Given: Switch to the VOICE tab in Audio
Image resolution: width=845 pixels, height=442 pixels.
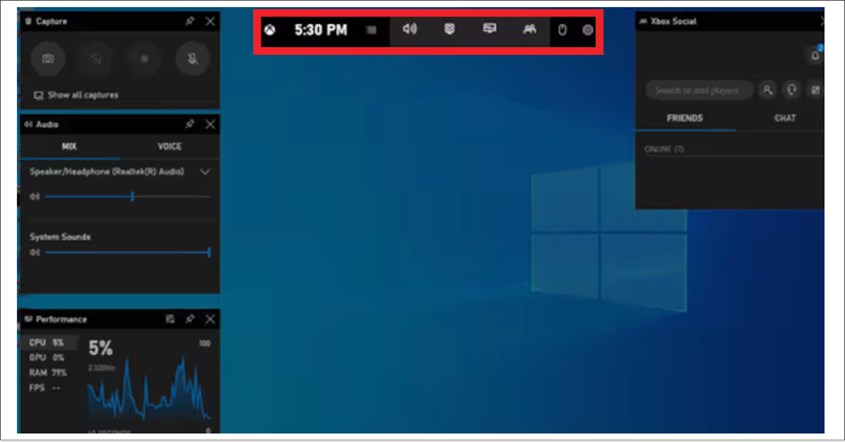Looking at the screenshot, I should pos(169,146).
